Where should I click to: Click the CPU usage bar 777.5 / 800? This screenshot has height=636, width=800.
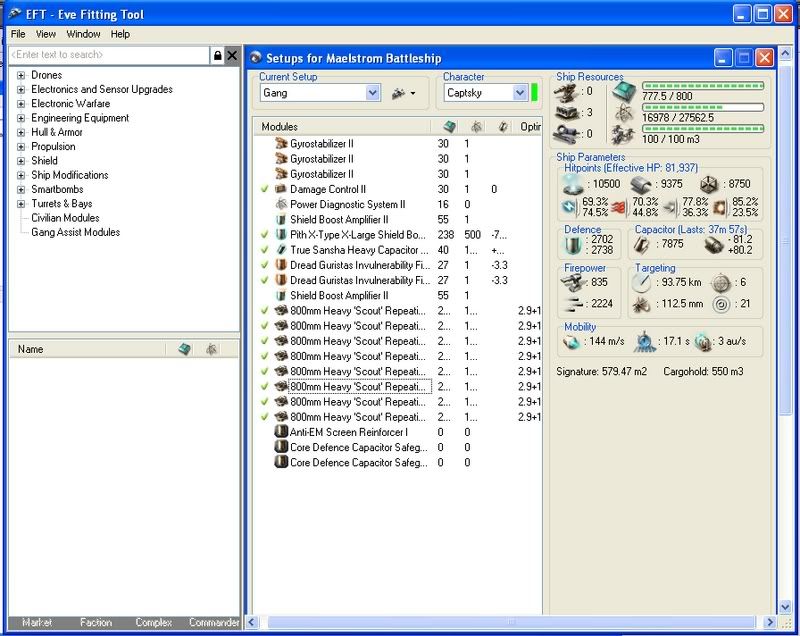(x=703, y=86)
